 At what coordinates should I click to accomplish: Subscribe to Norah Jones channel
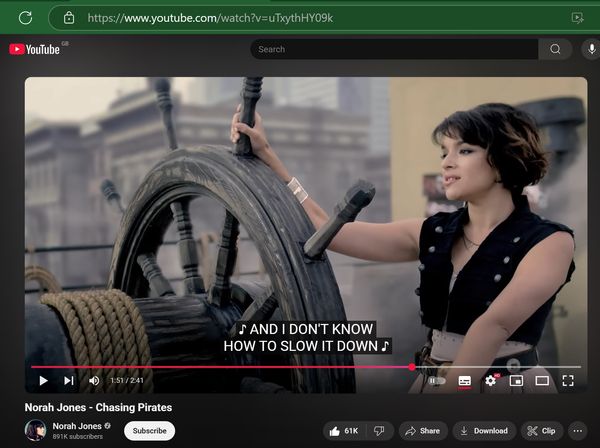[x=150, y=431]
